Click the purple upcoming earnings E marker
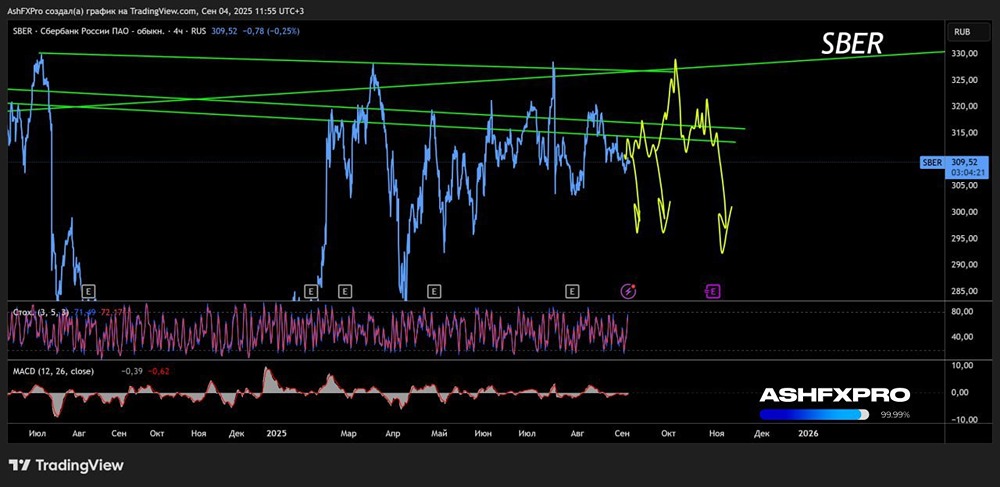Image resolution: width=1000 pixels, height=487 pixels. 714,292
